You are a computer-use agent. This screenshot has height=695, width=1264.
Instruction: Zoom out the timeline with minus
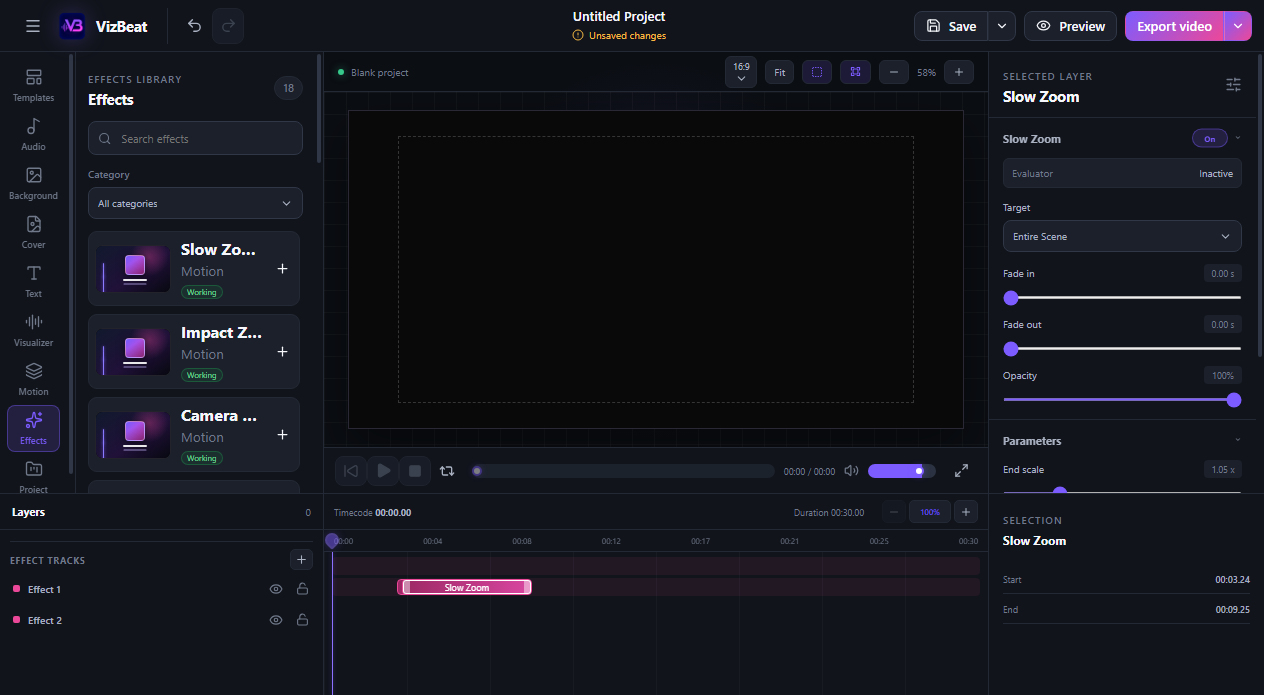pyautogui.click(x=894, y=512)
